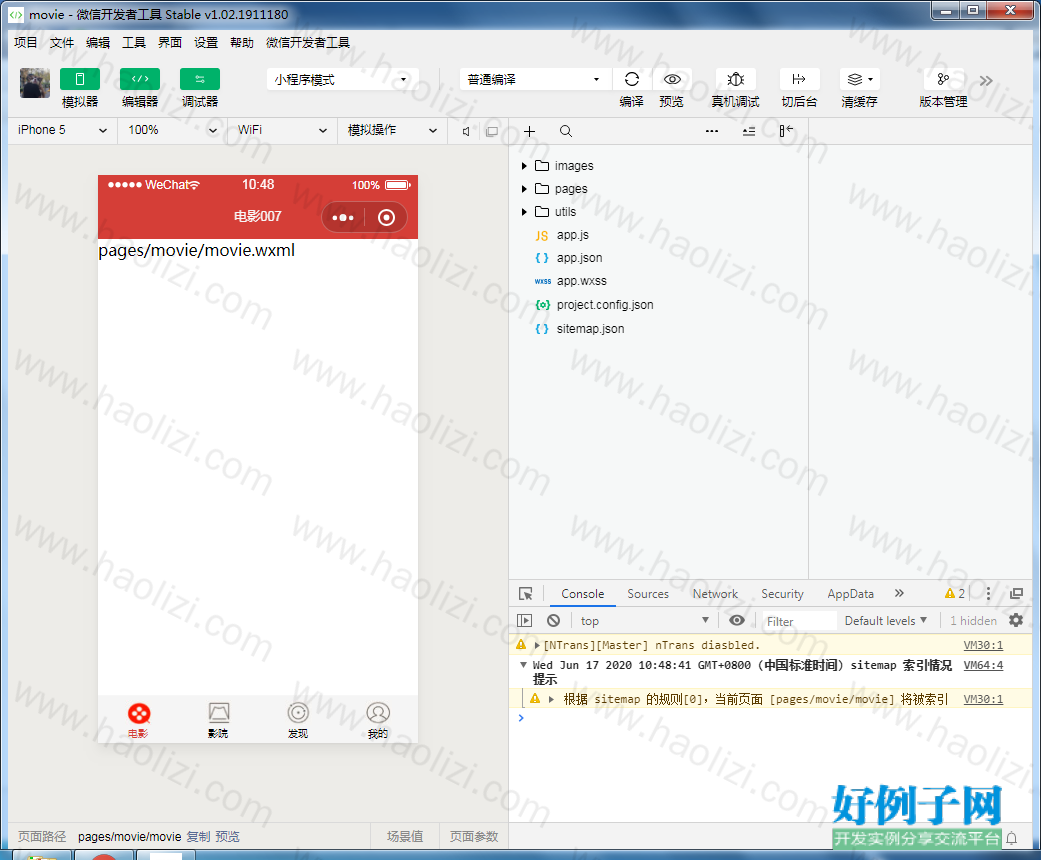Viewport: 1041px width, 860px height.
Task: Select the 发现 tab in the simulator
Action: pos(298,720)
